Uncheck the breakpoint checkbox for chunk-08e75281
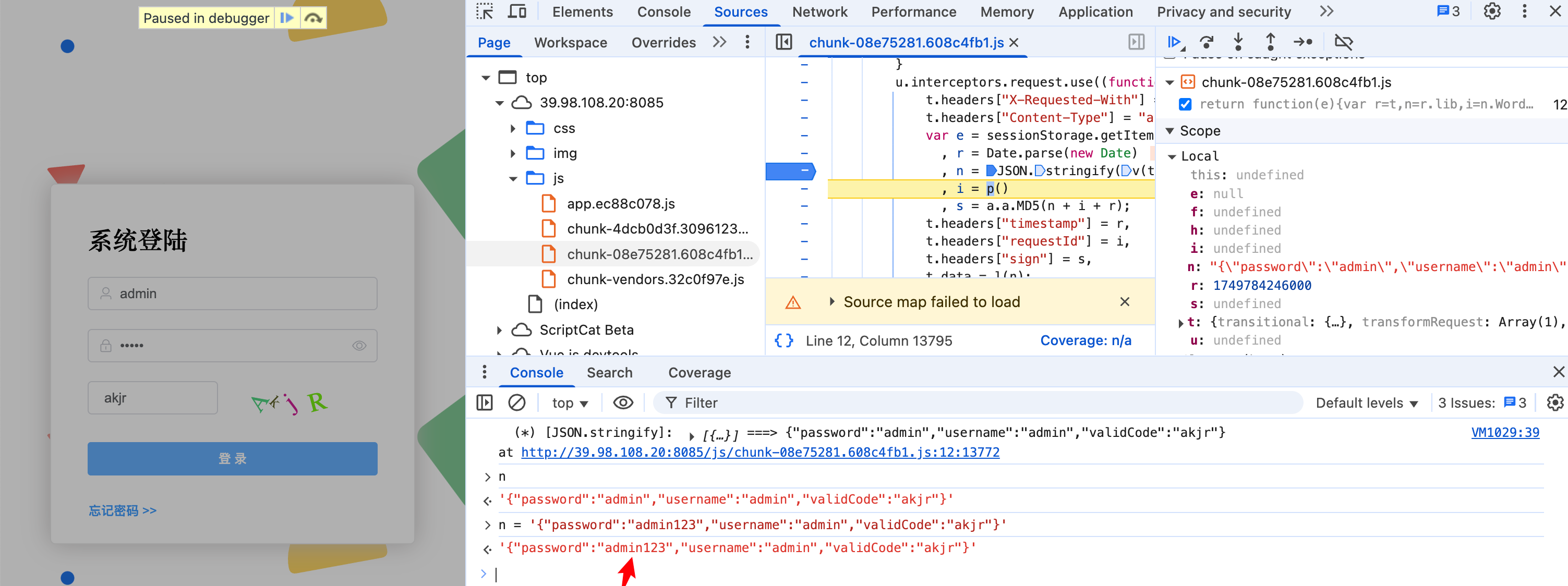Screen dimensions: 1568x586 click(1185, 105)
